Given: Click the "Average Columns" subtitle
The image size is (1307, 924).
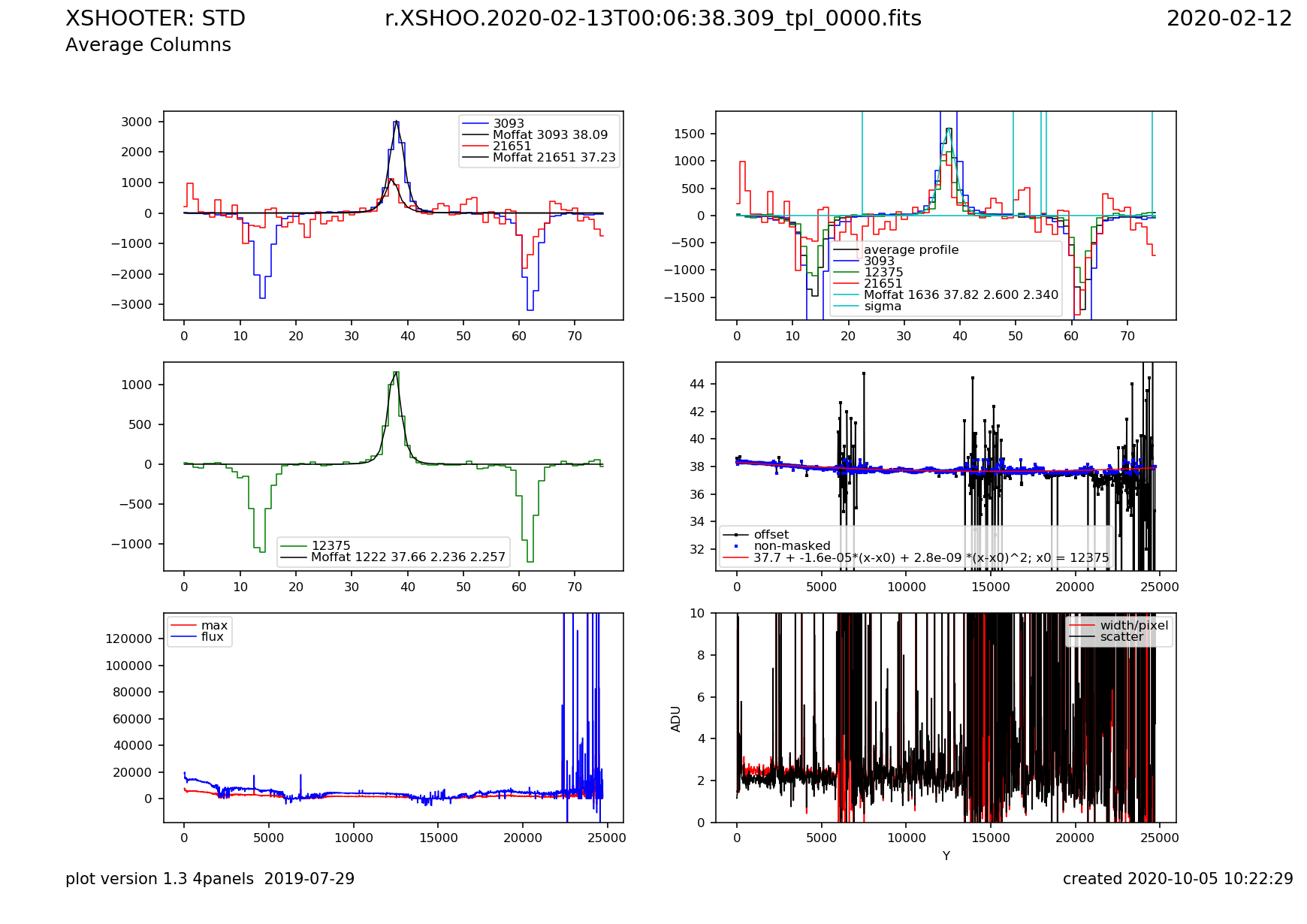Looking at the screenshot, I should point(148,45).
